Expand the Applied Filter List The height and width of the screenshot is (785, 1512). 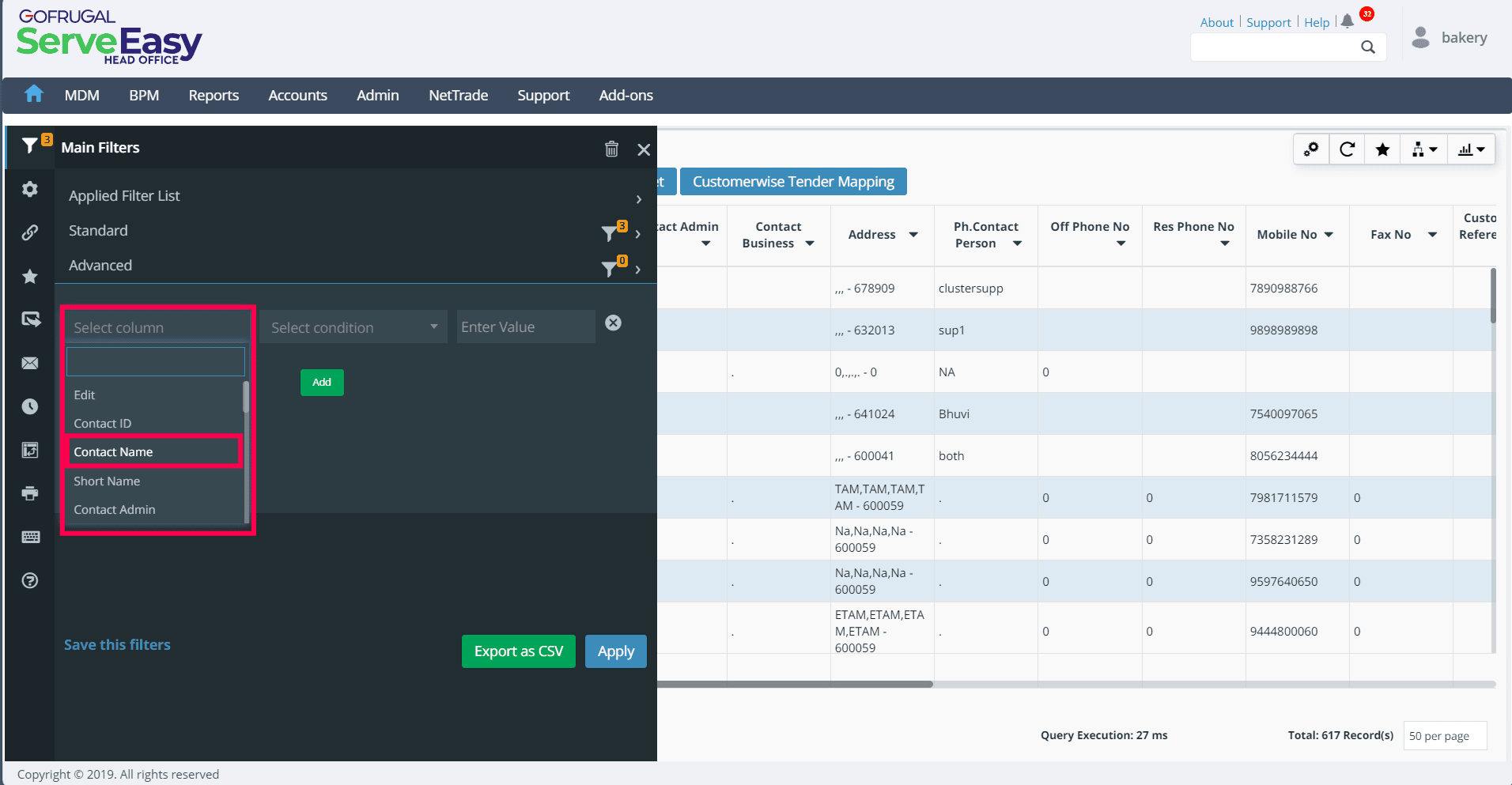(638, 198)
